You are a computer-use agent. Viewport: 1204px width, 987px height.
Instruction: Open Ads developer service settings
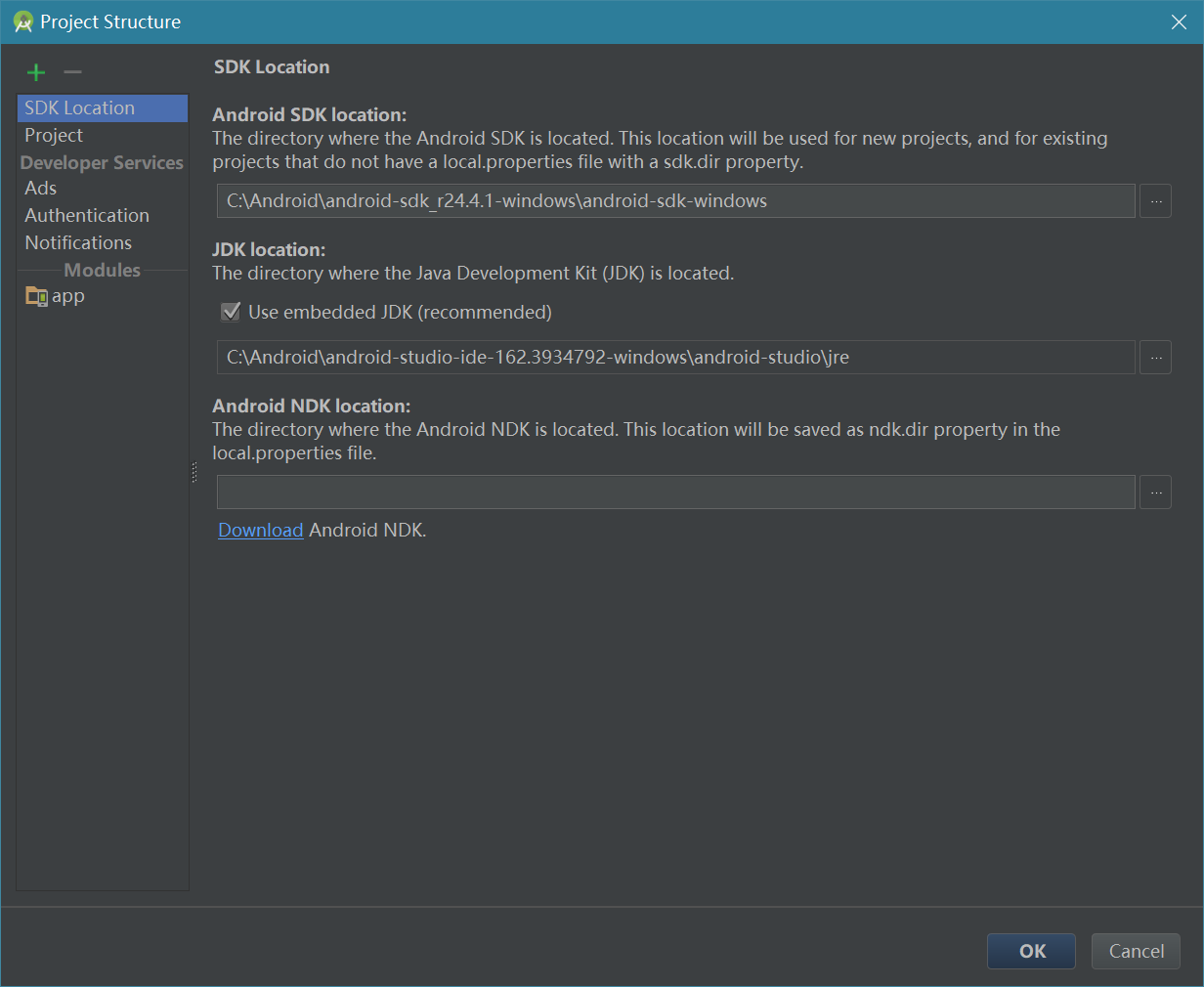41,189
